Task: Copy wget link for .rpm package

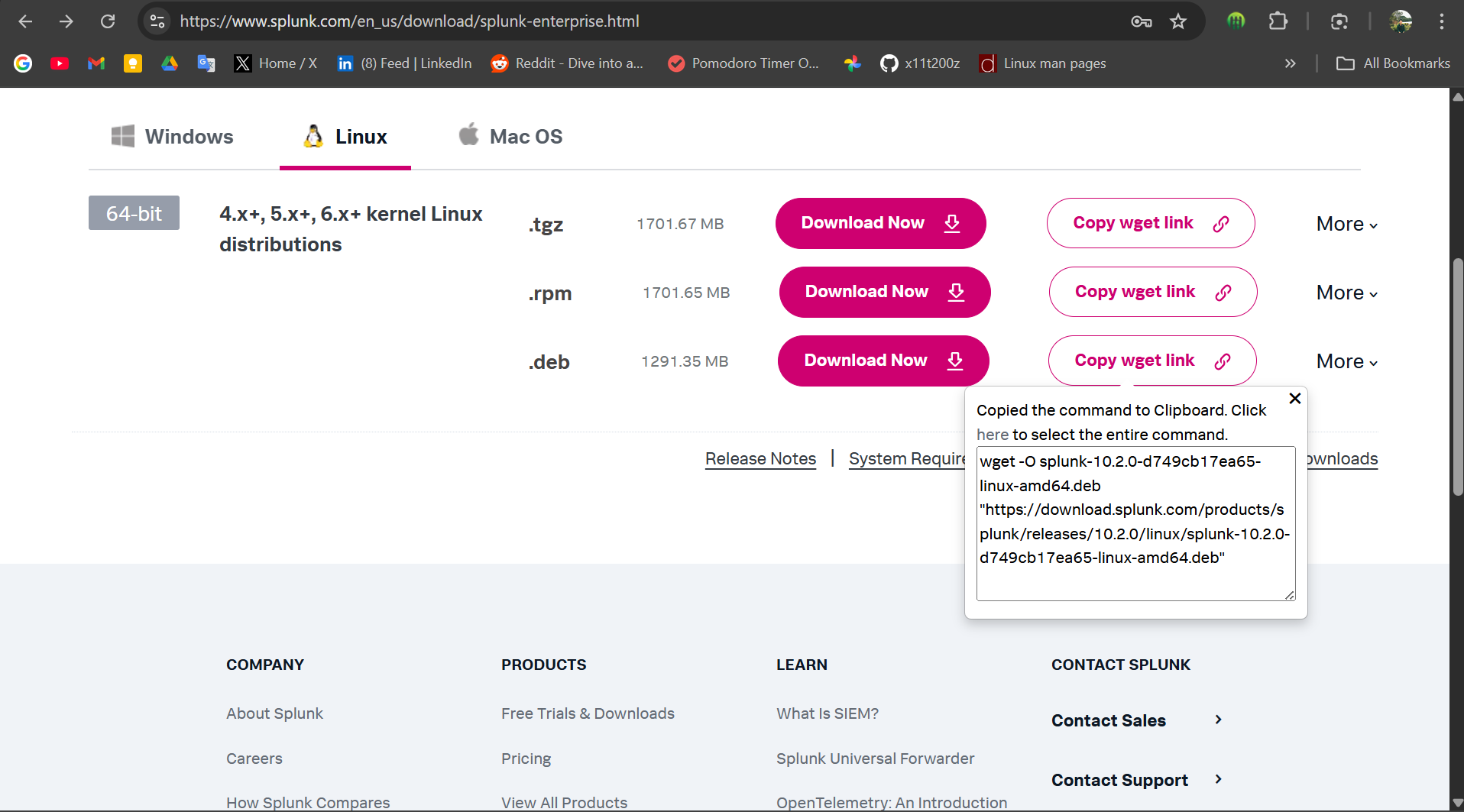Action: 1152,292
